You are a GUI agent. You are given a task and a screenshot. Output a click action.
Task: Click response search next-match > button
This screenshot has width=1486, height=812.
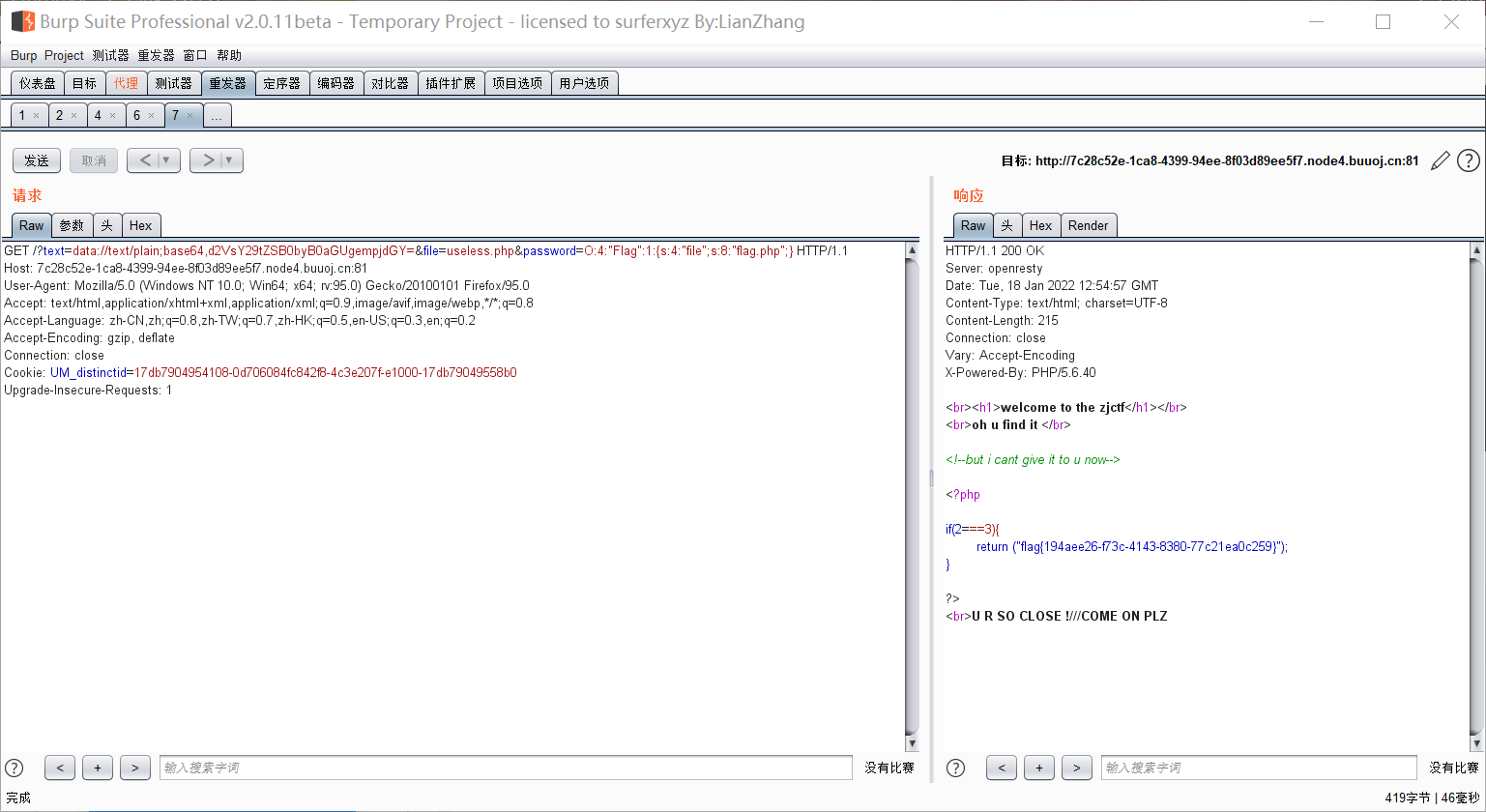tap(1077, 768)
